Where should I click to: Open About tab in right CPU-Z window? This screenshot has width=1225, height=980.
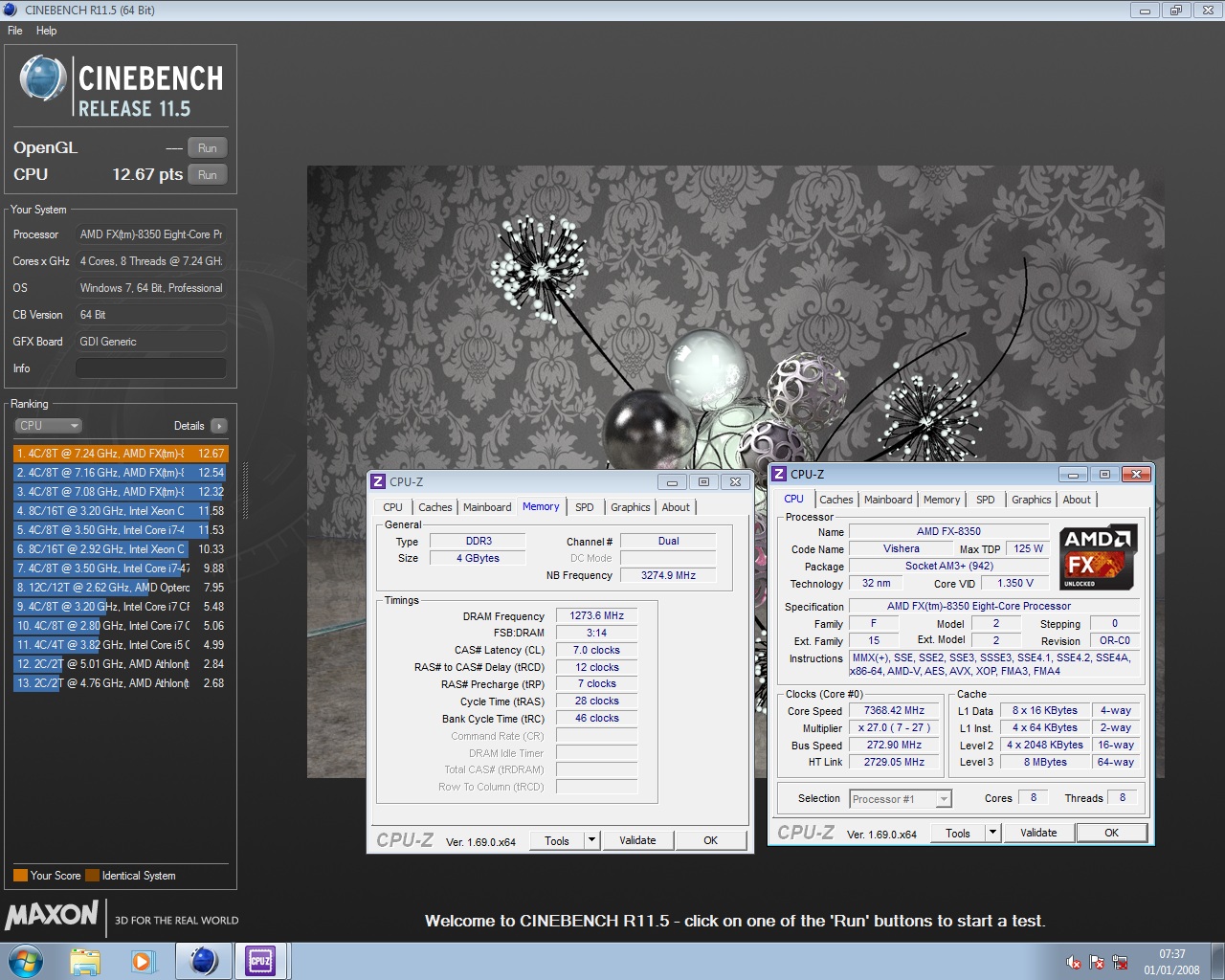point(1077,500)
